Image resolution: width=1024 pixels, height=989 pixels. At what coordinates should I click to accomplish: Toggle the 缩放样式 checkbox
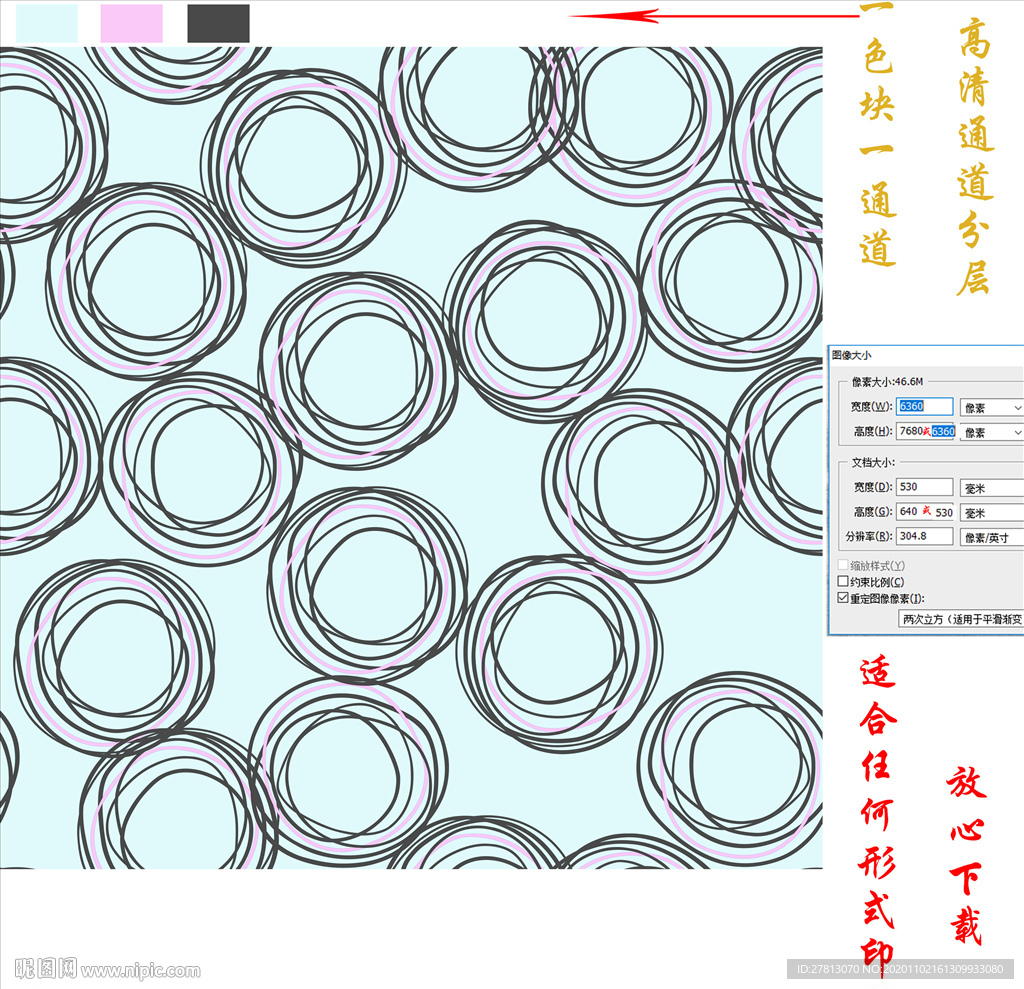pos(842,566)
